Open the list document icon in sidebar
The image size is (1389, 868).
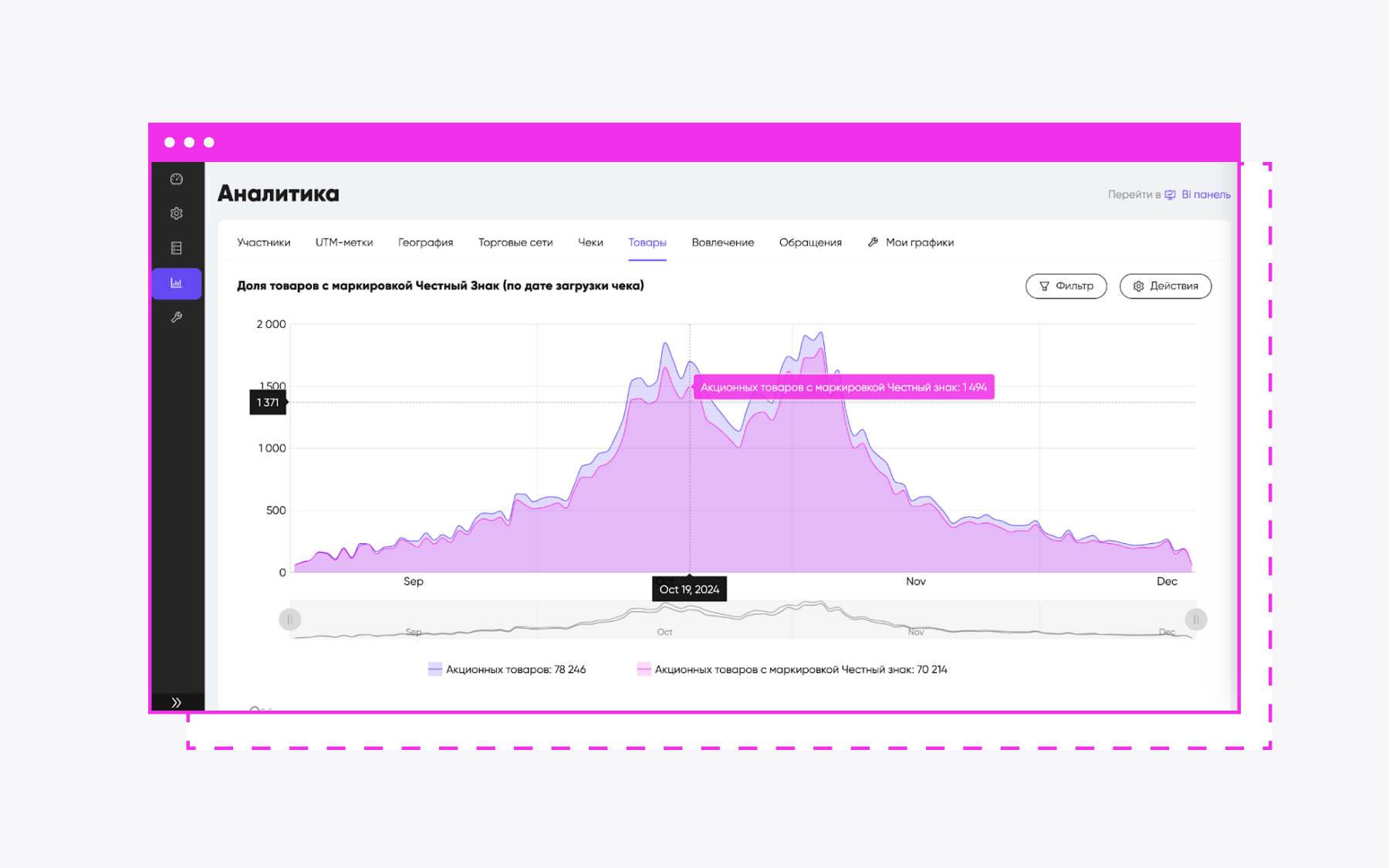coord(177,248)
